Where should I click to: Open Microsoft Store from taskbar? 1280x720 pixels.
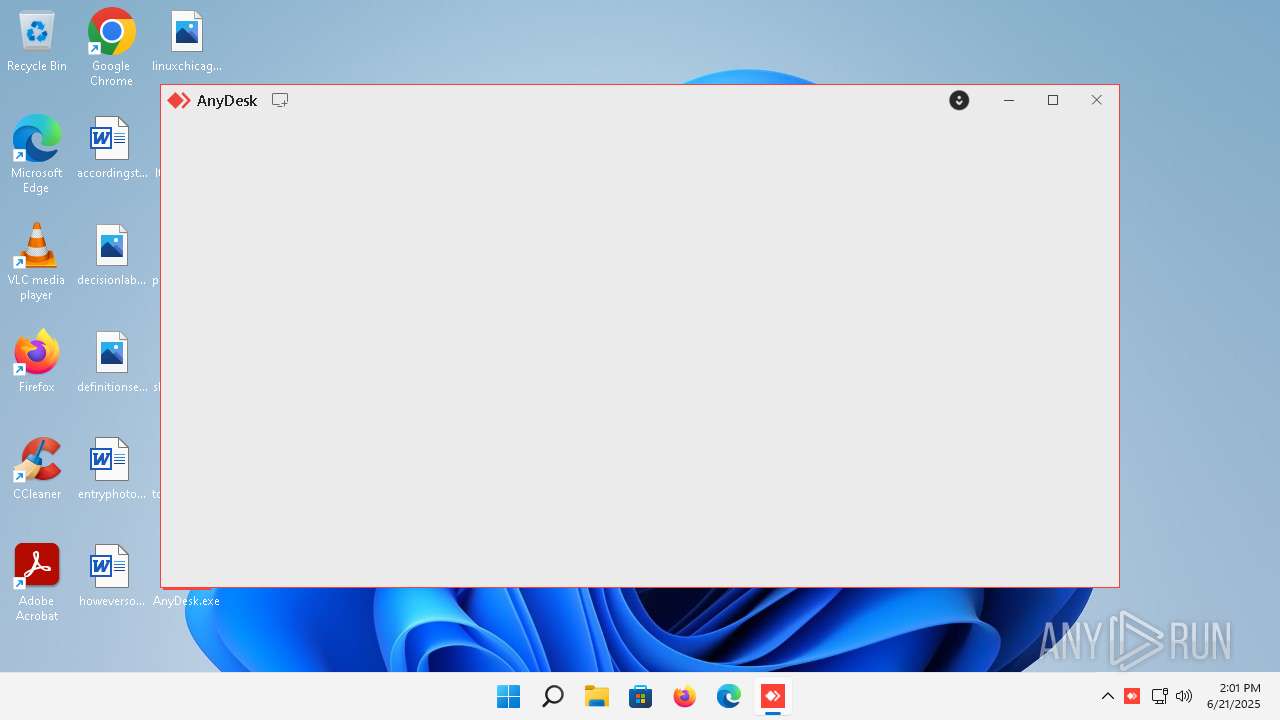point(641,696)
